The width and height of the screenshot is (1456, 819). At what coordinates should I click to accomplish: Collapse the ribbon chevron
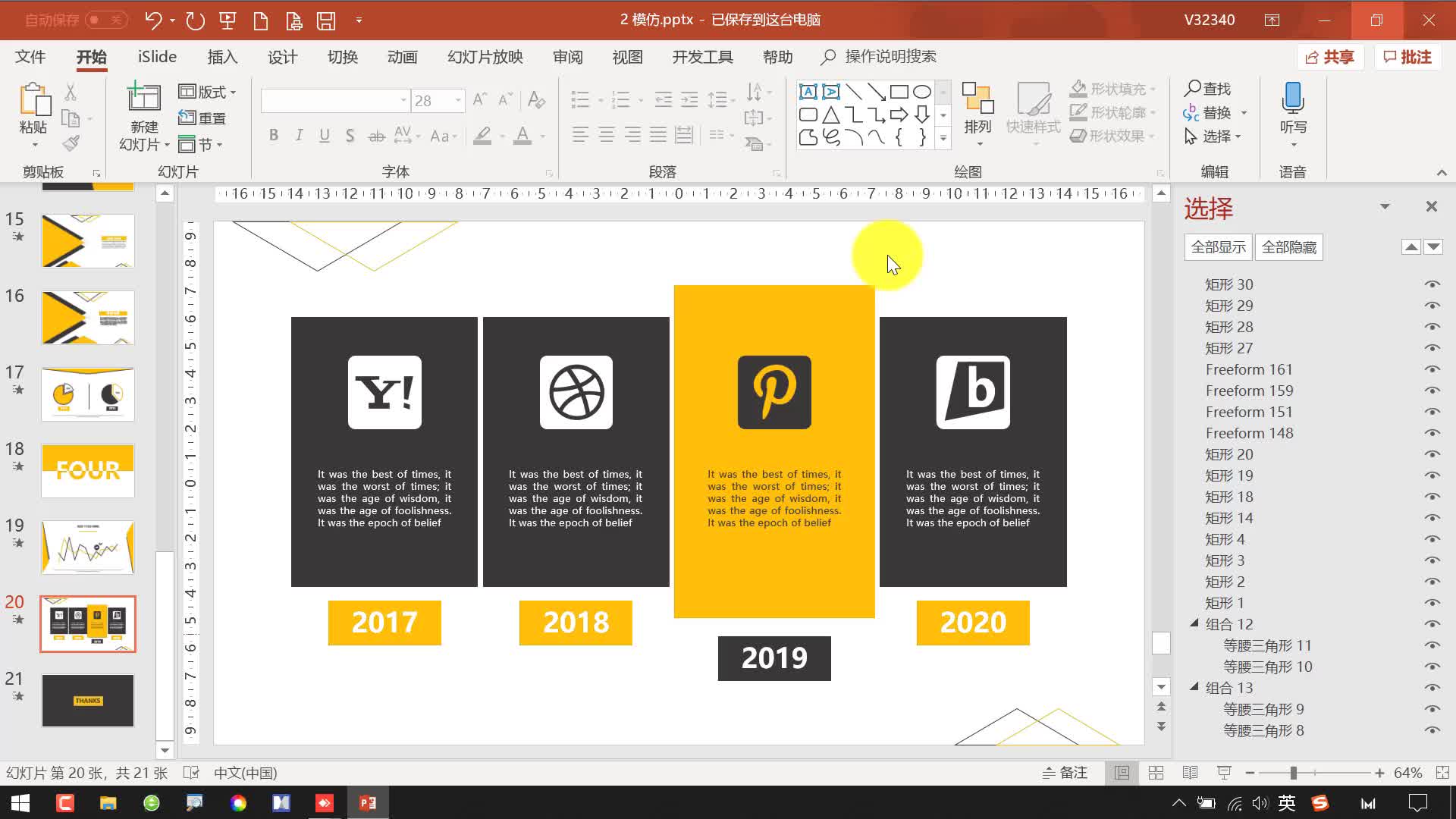(x=1441, y=173)
